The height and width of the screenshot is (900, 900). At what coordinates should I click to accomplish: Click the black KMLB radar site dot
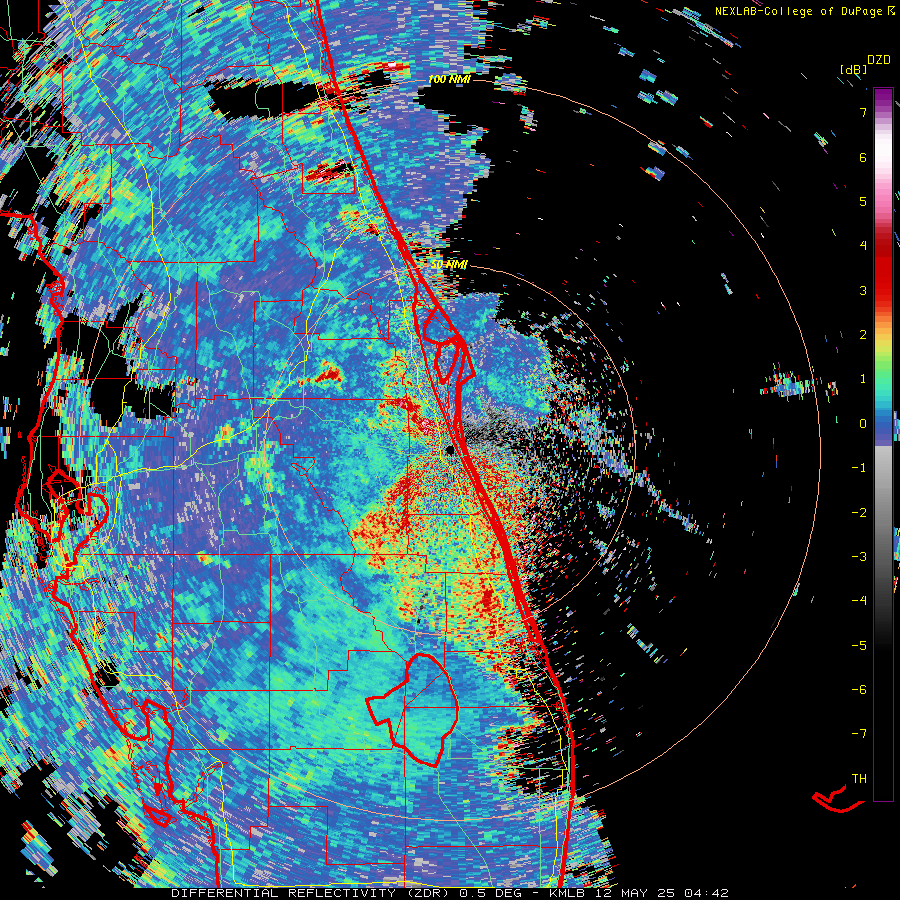(x=450, y=450)
